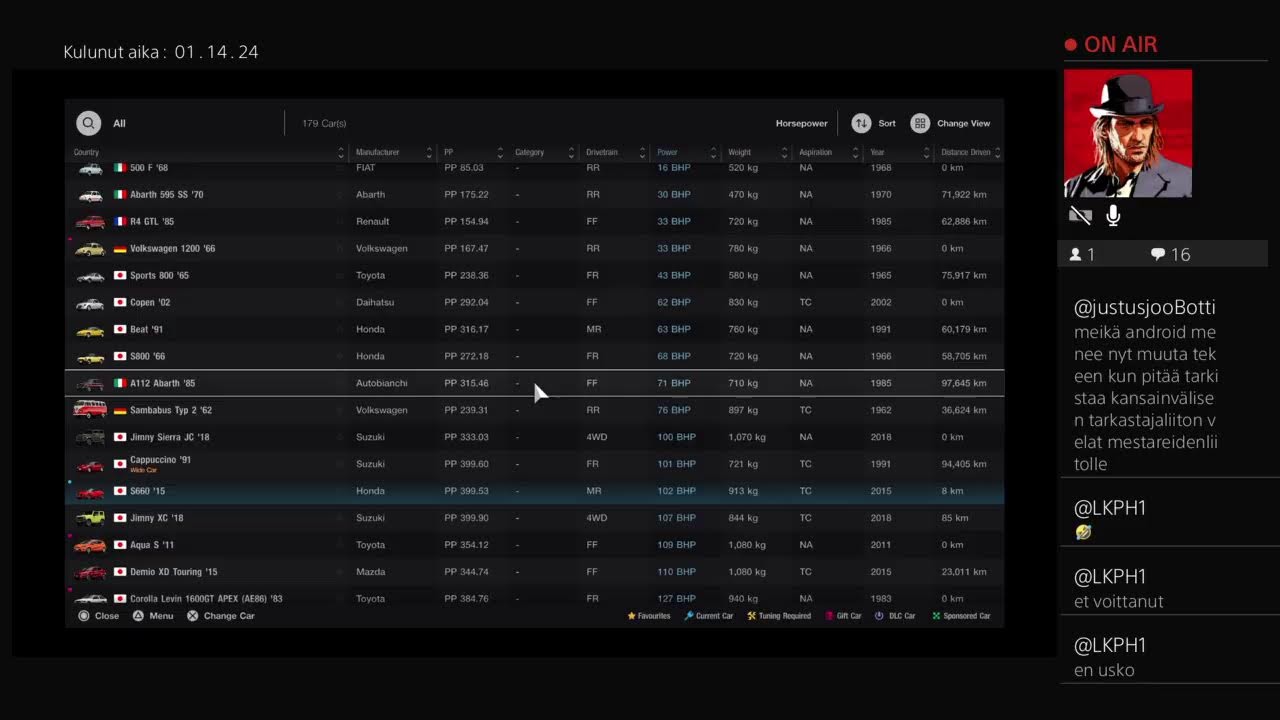Click the Current Car legend icon
This screenshot has height=720, width=1280.
(x=688, y=616)
